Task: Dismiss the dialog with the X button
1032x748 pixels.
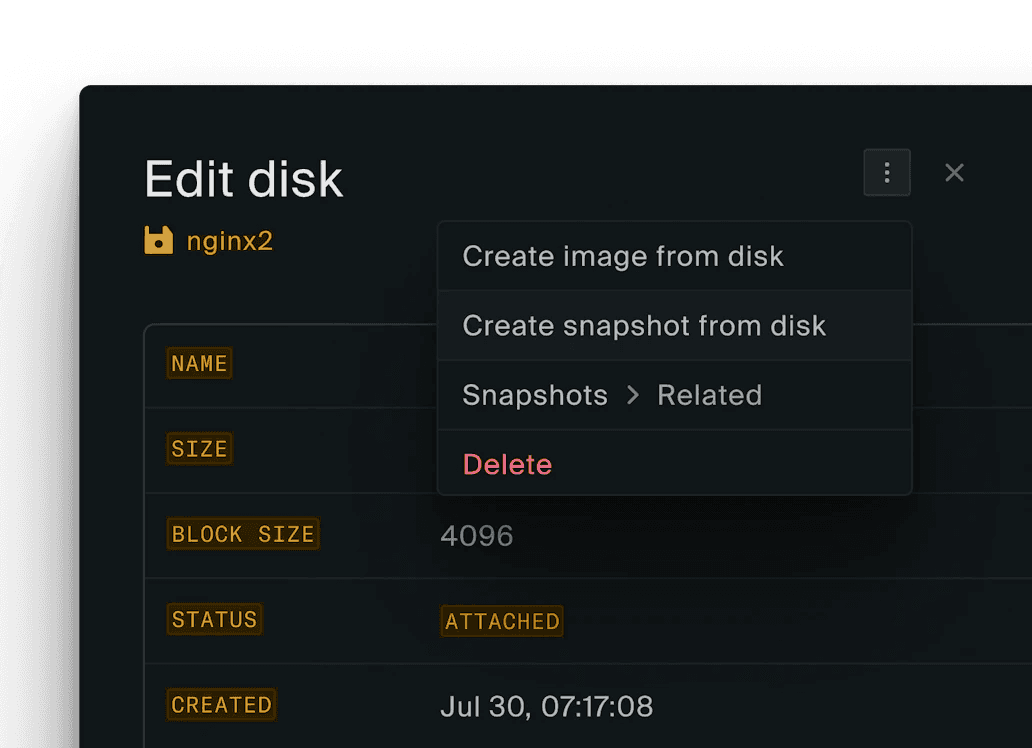Action: [x=954, y=172]
